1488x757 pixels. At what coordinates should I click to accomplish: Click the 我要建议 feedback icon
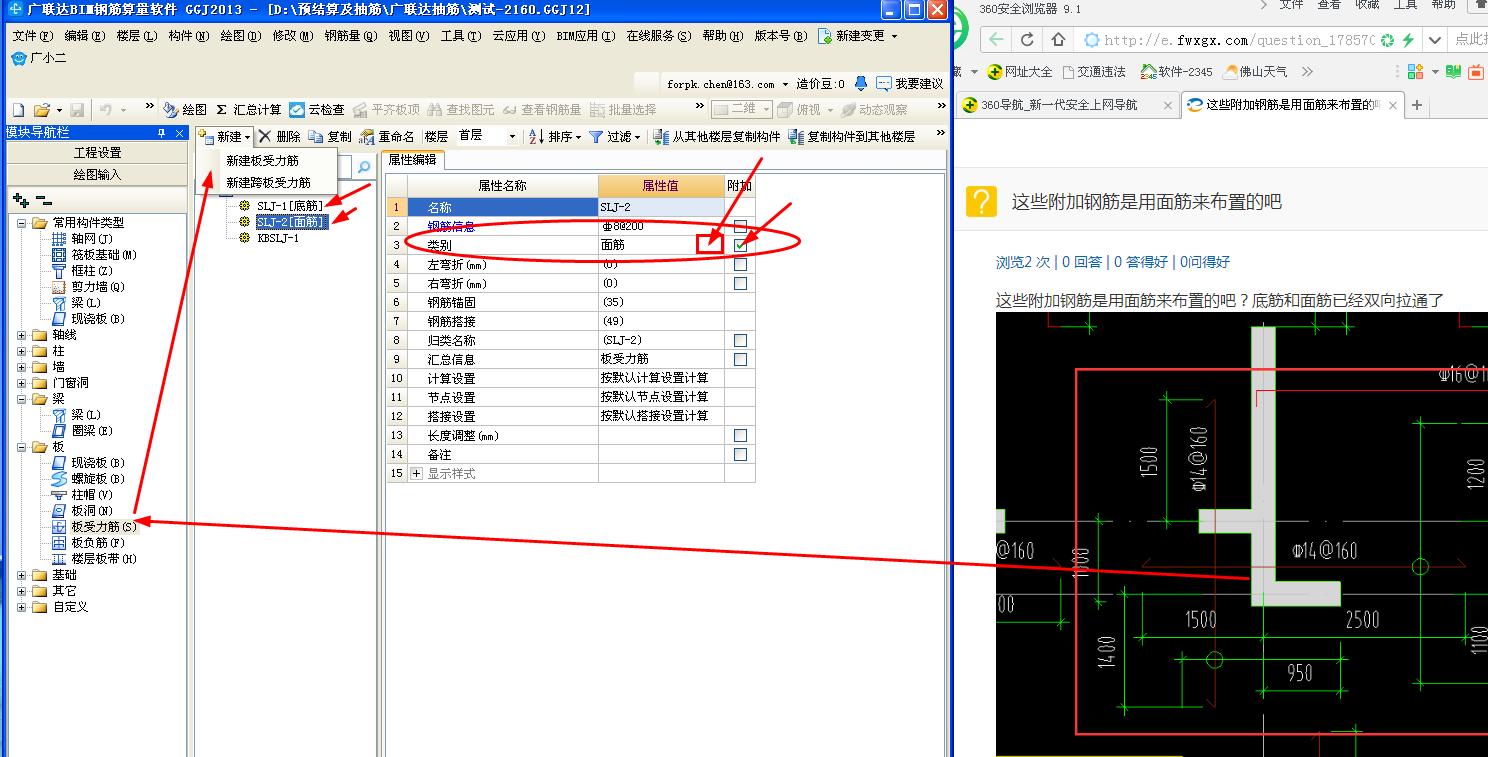[x=884, y=84]
